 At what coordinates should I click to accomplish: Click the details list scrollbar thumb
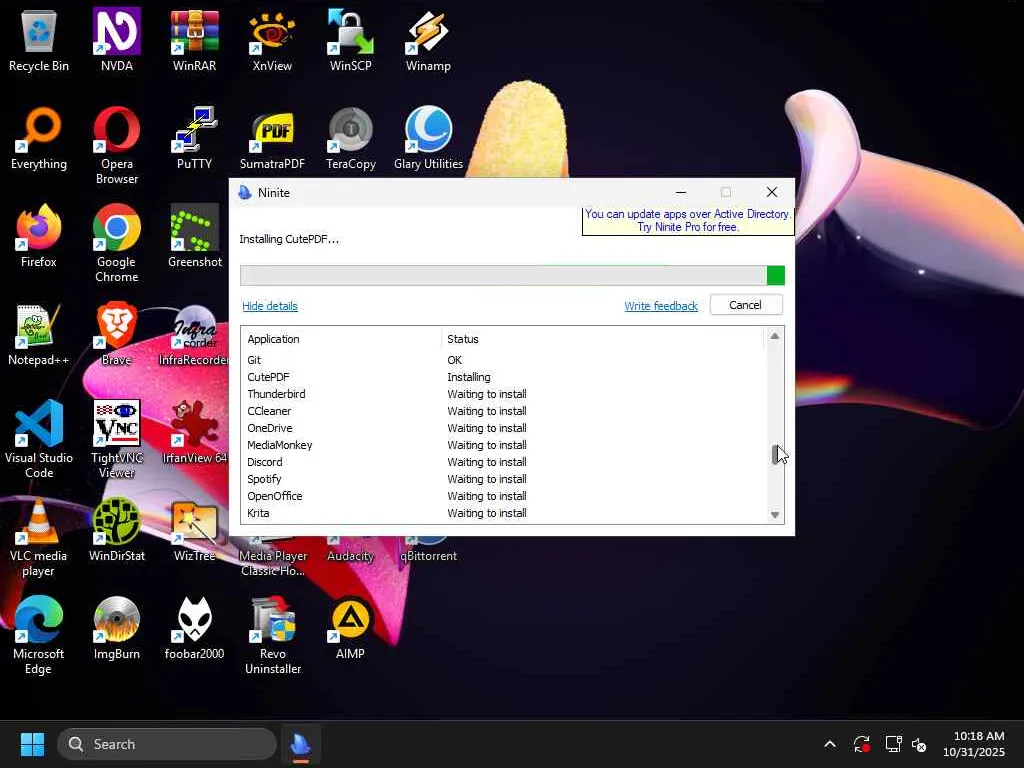click(x=775, y=455)
